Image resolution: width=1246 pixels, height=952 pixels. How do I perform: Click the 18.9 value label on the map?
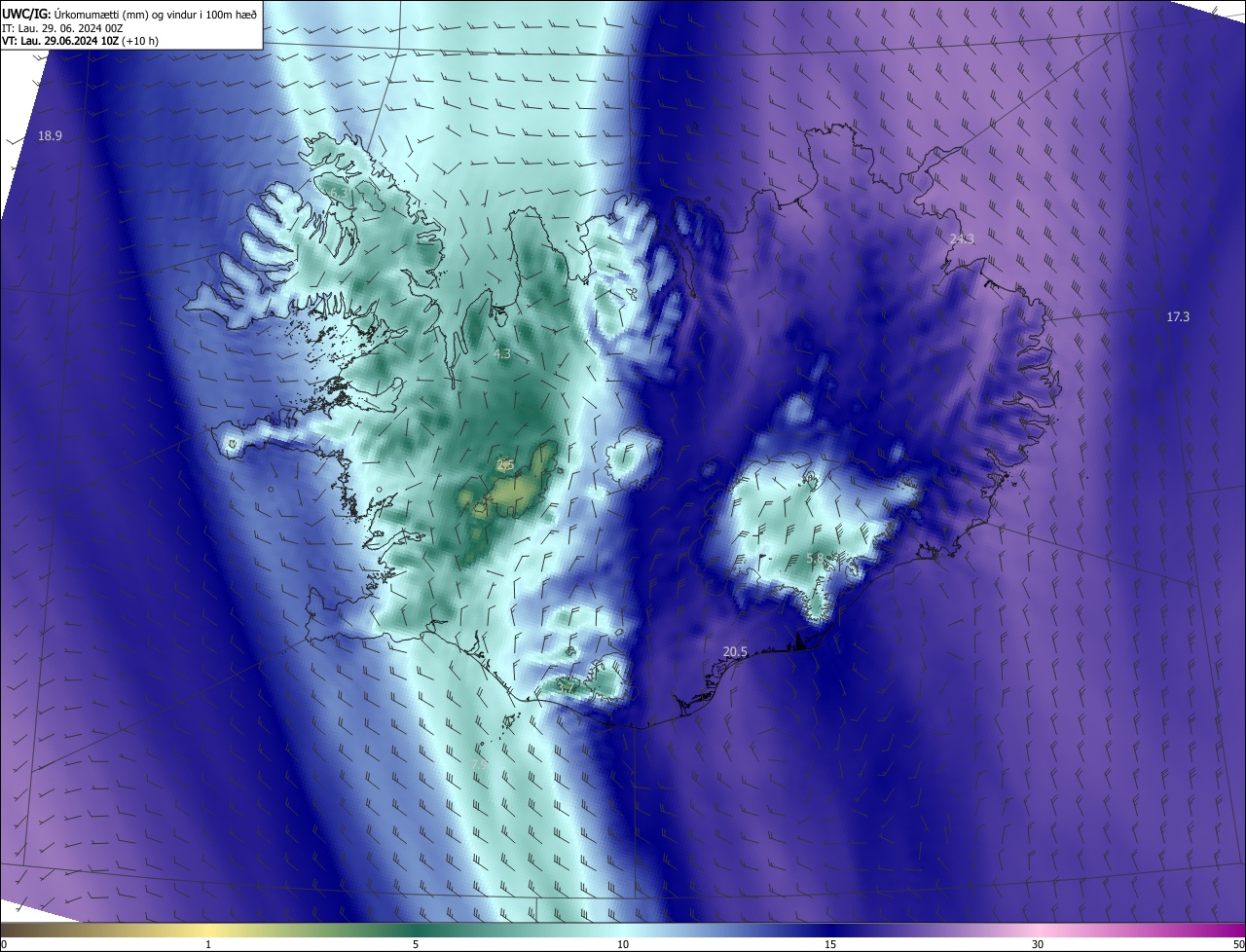coord(50,136)
